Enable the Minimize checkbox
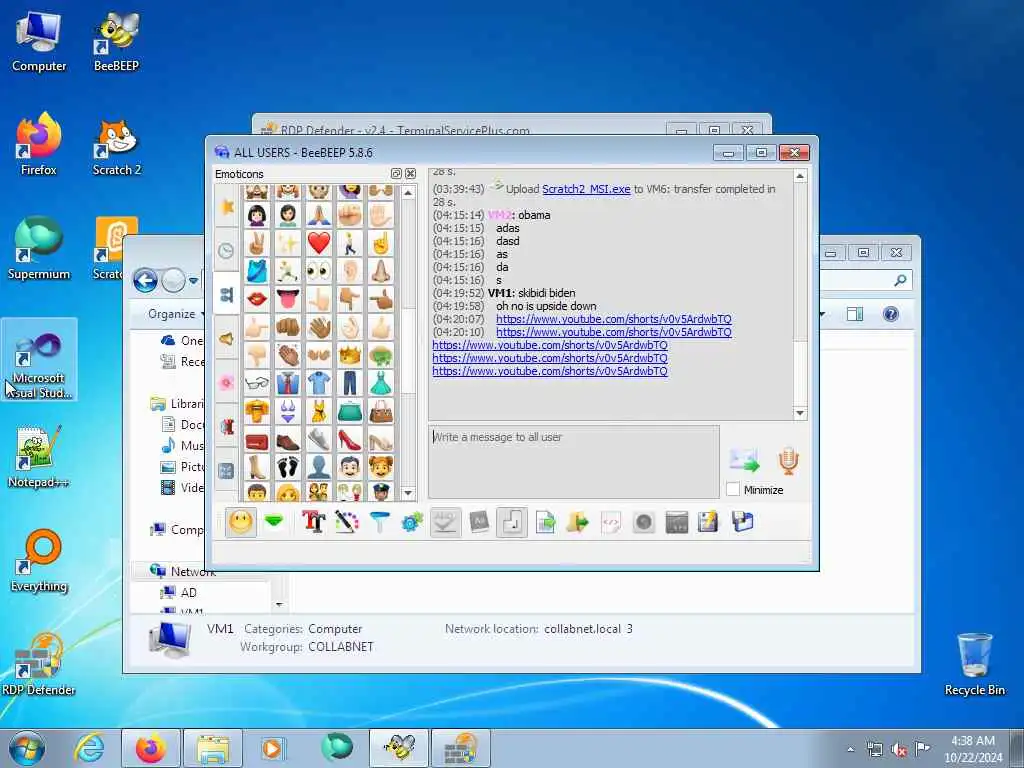1024x768 pixels. (733, 489)
